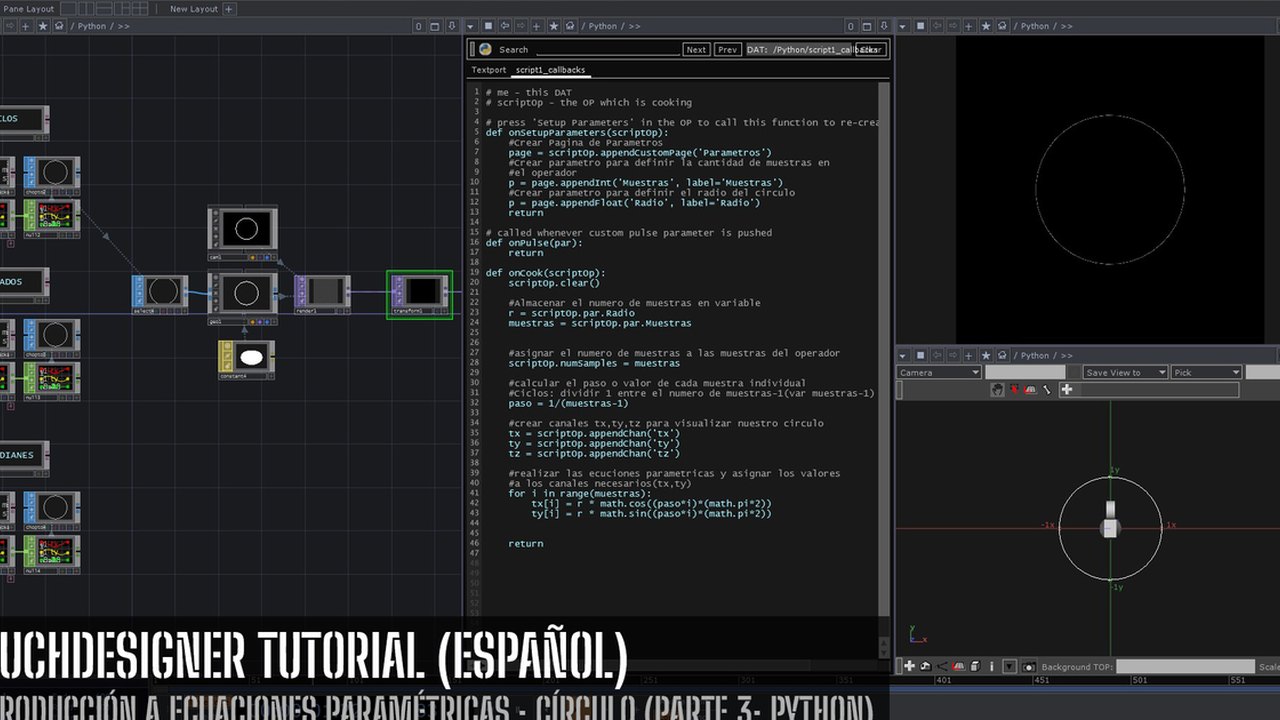Click timeline marker 501
This screenshot has width=1280, height=720.
click(x=1140, y=680)
